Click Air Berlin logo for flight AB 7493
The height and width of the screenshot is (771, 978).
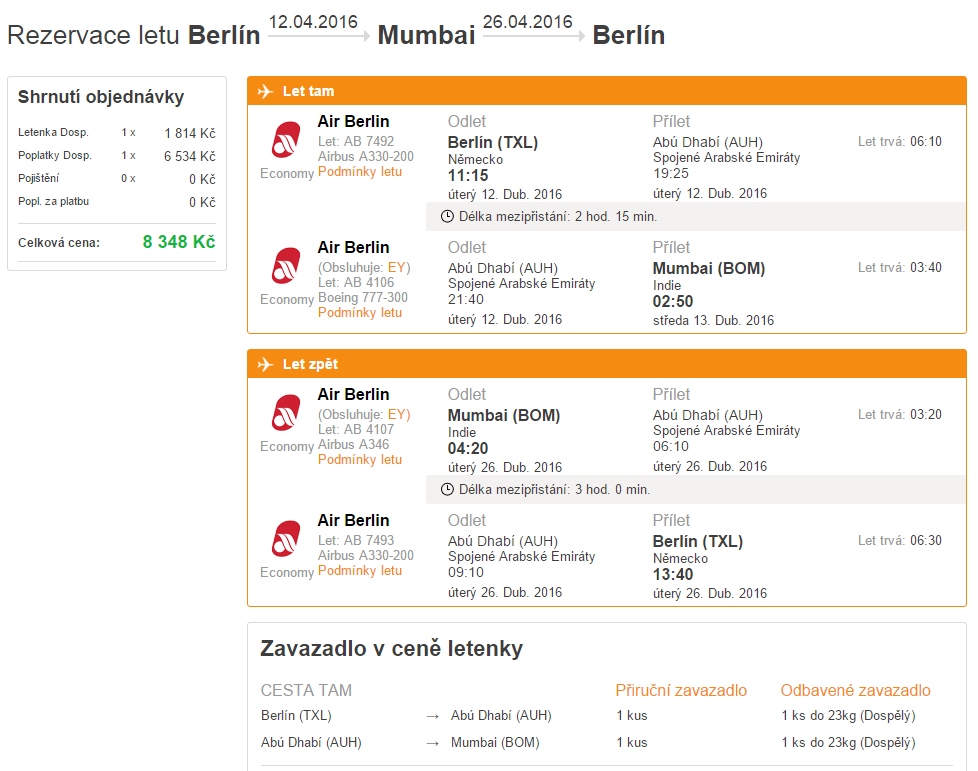tap(286, 539)
